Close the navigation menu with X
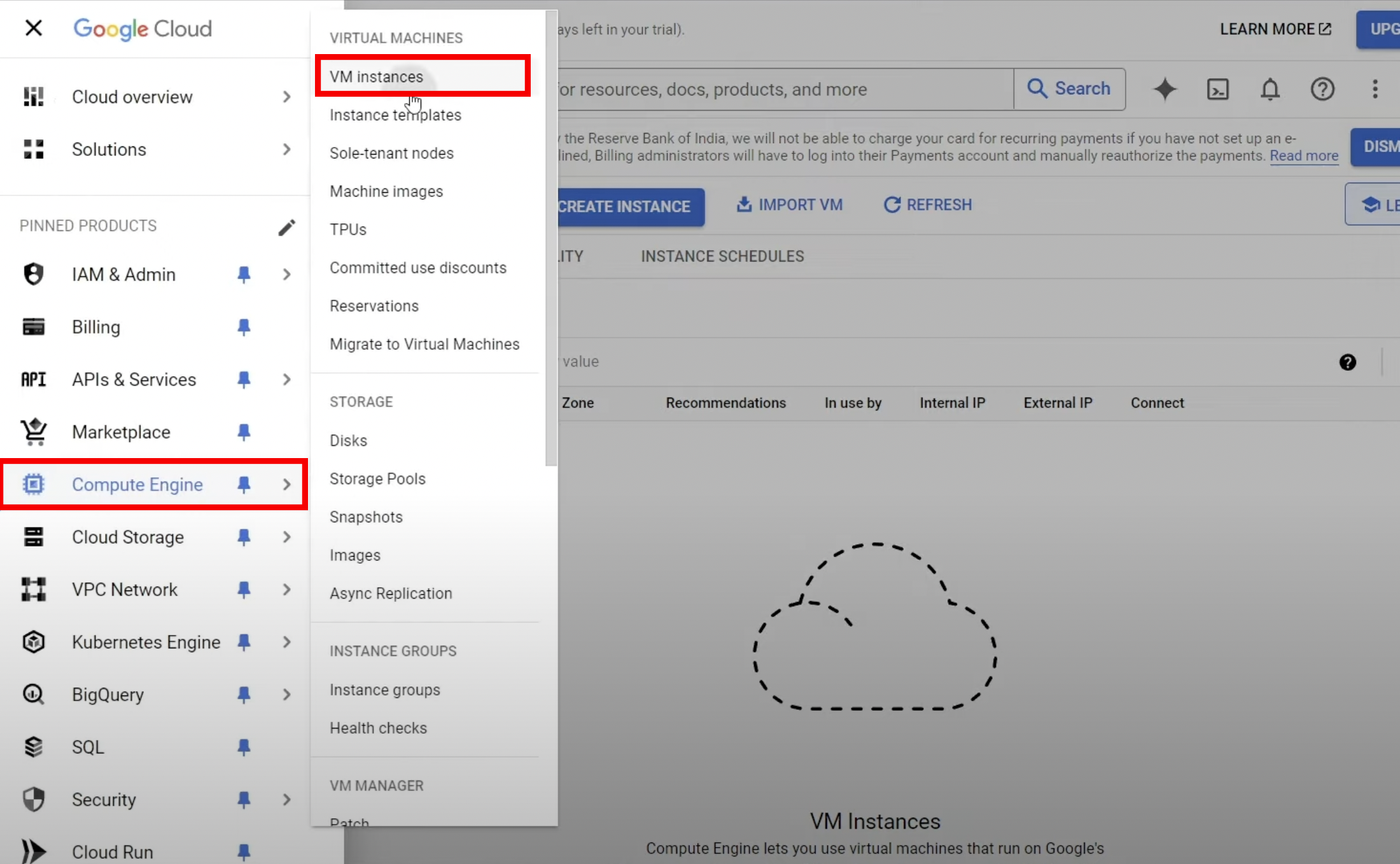The width and height of the screenshot is (1400, 864). [33, 28]
